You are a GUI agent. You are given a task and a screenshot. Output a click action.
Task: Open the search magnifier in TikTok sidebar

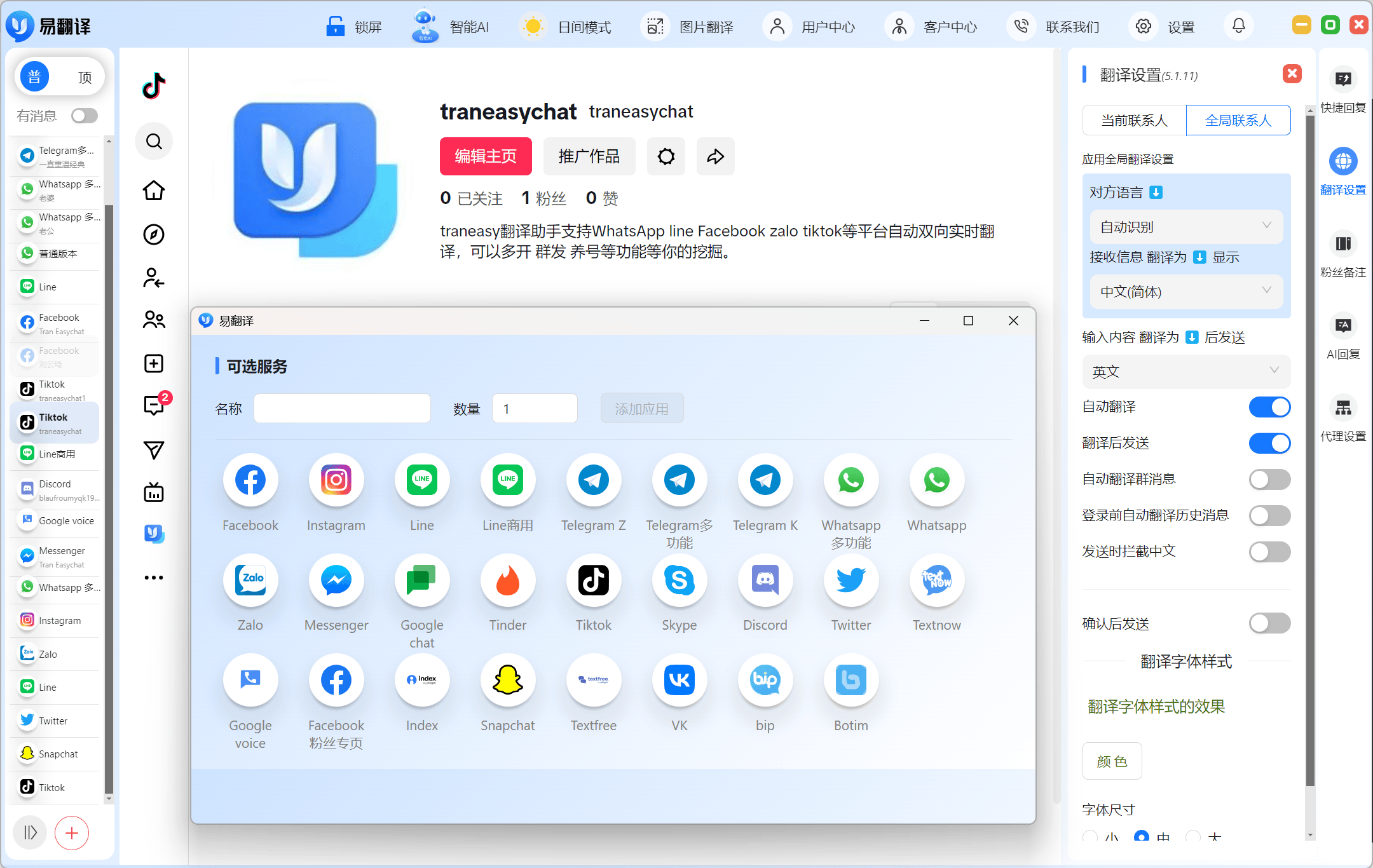click(154, 141)
